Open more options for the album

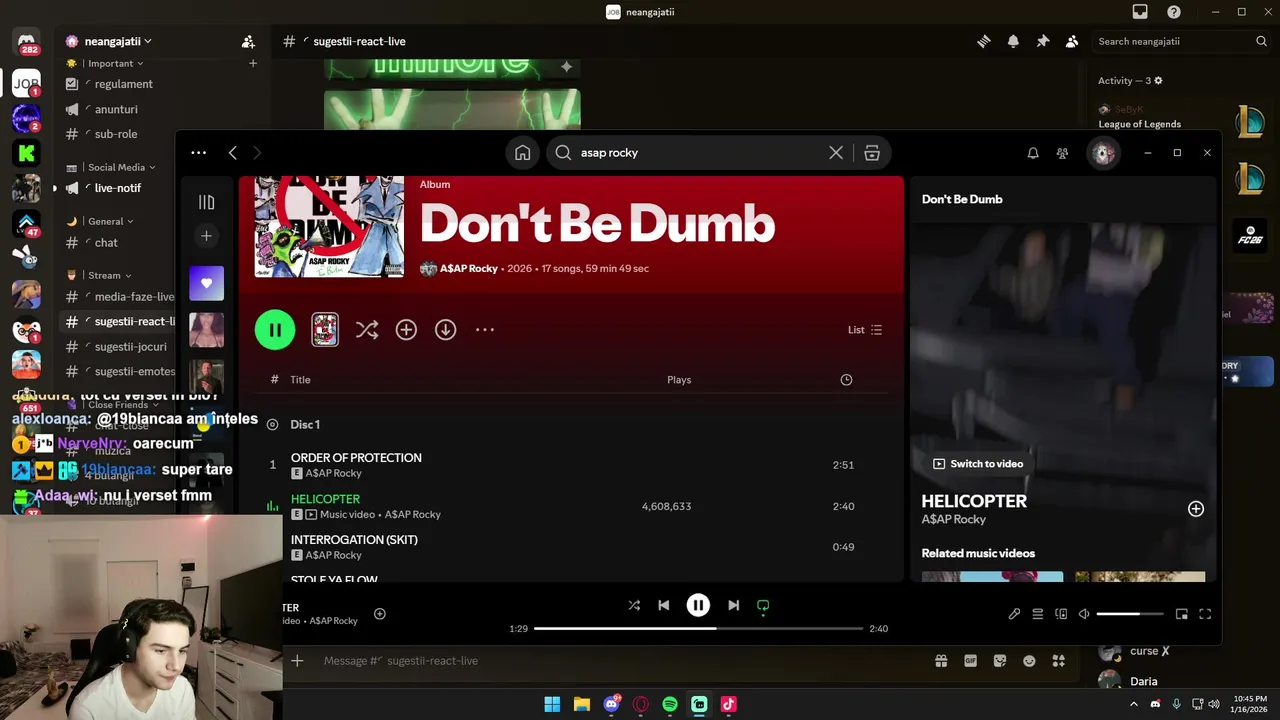pyautogui.click(x=485, y=330)
